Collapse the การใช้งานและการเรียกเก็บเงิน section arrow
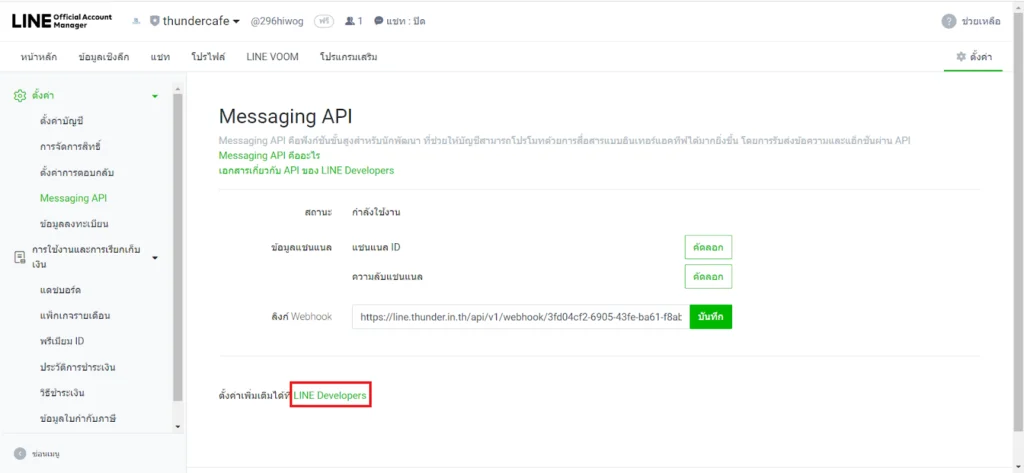The height and width of the screenshot is (473, 1024). pos(155,257)
